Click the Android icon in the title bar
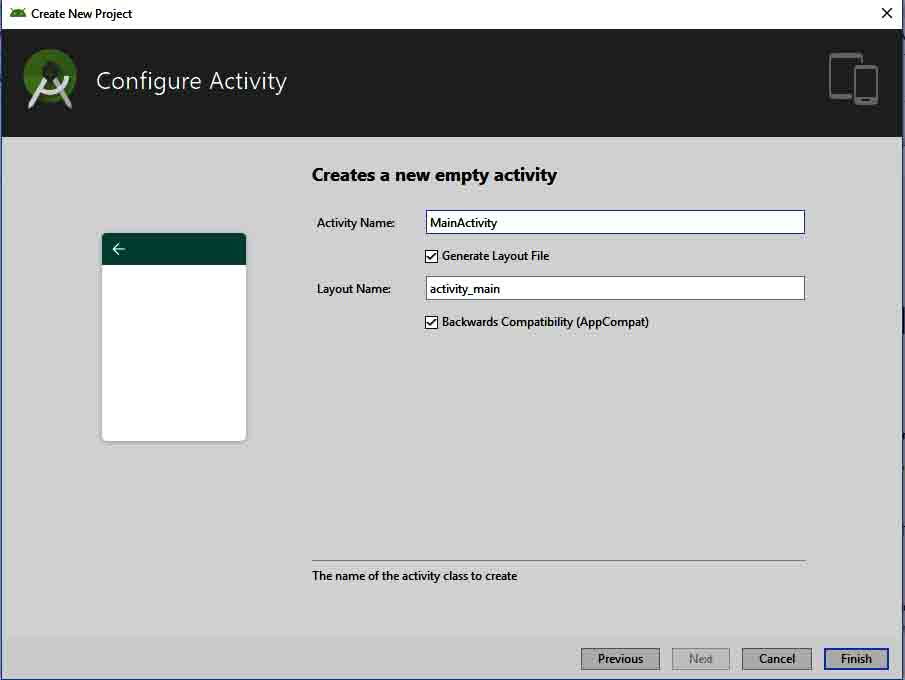The width and height of the screenshot is (905, 680). (18, 14)
